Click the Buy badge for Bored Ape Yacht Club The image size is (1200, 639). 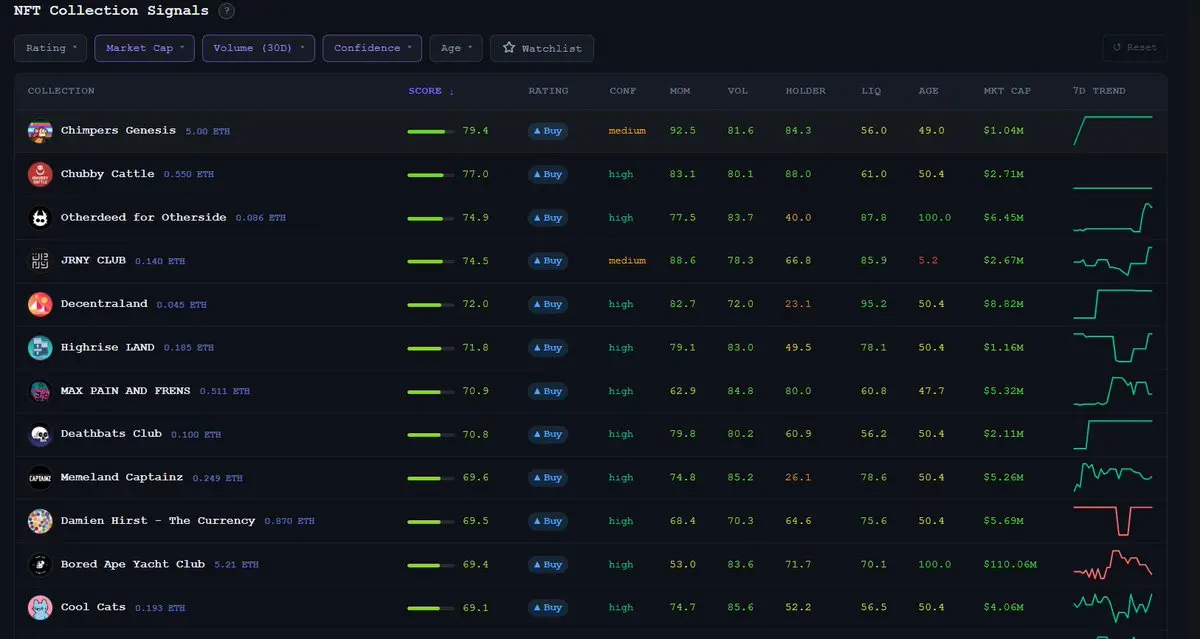pos(548,565)
